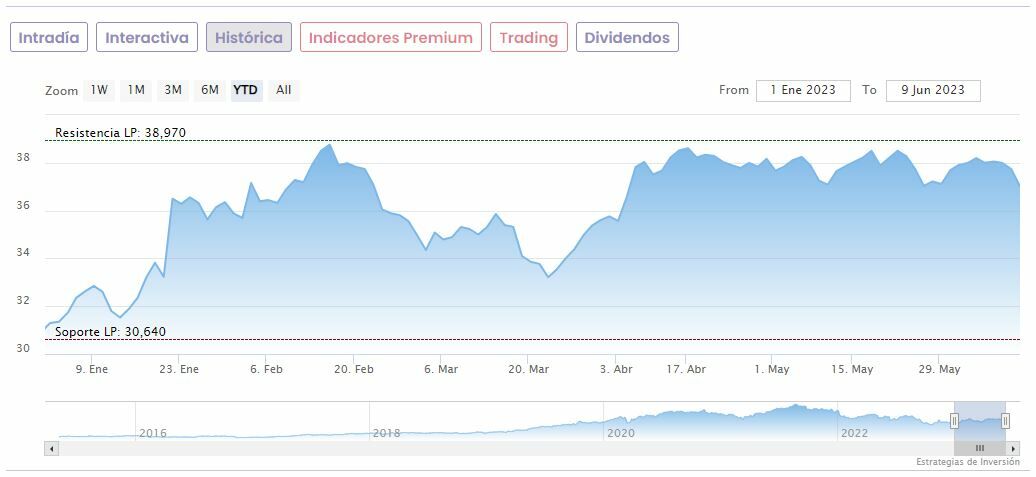Select the Histórica tab

(x=249, y=38)
